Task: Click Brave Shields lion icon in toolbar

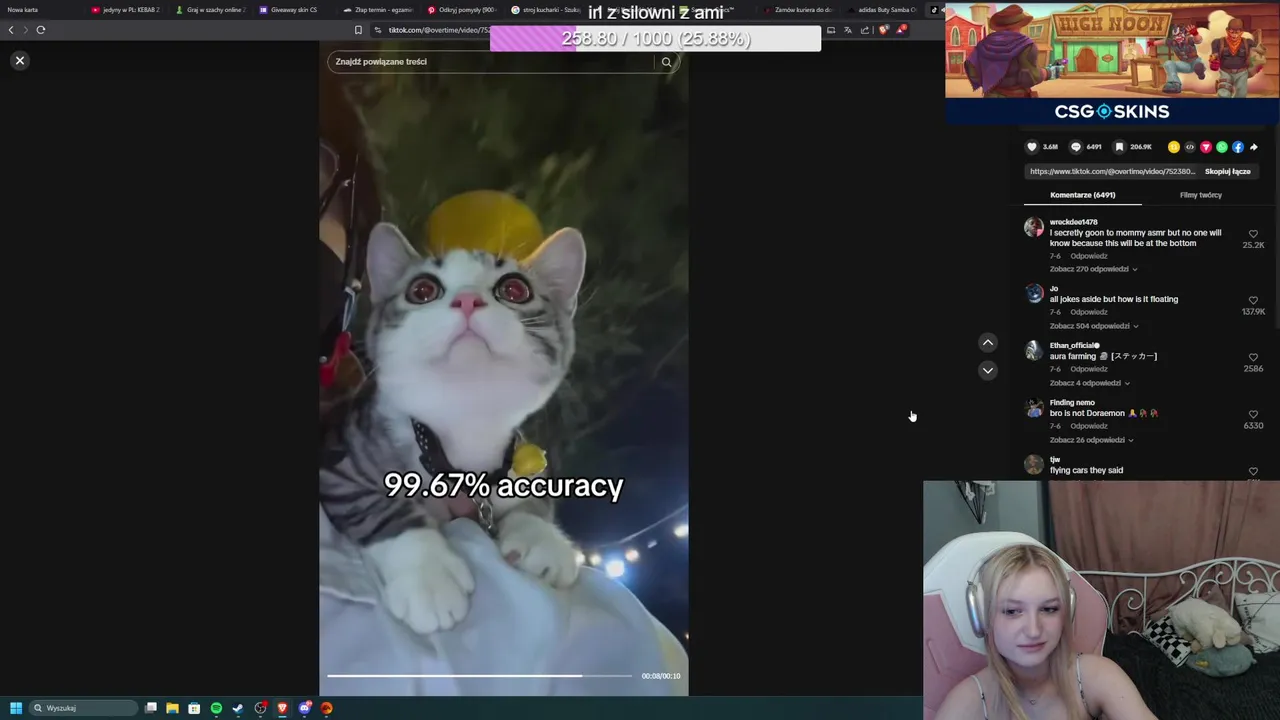Action: pyautogui.click(x=883, y=30)
